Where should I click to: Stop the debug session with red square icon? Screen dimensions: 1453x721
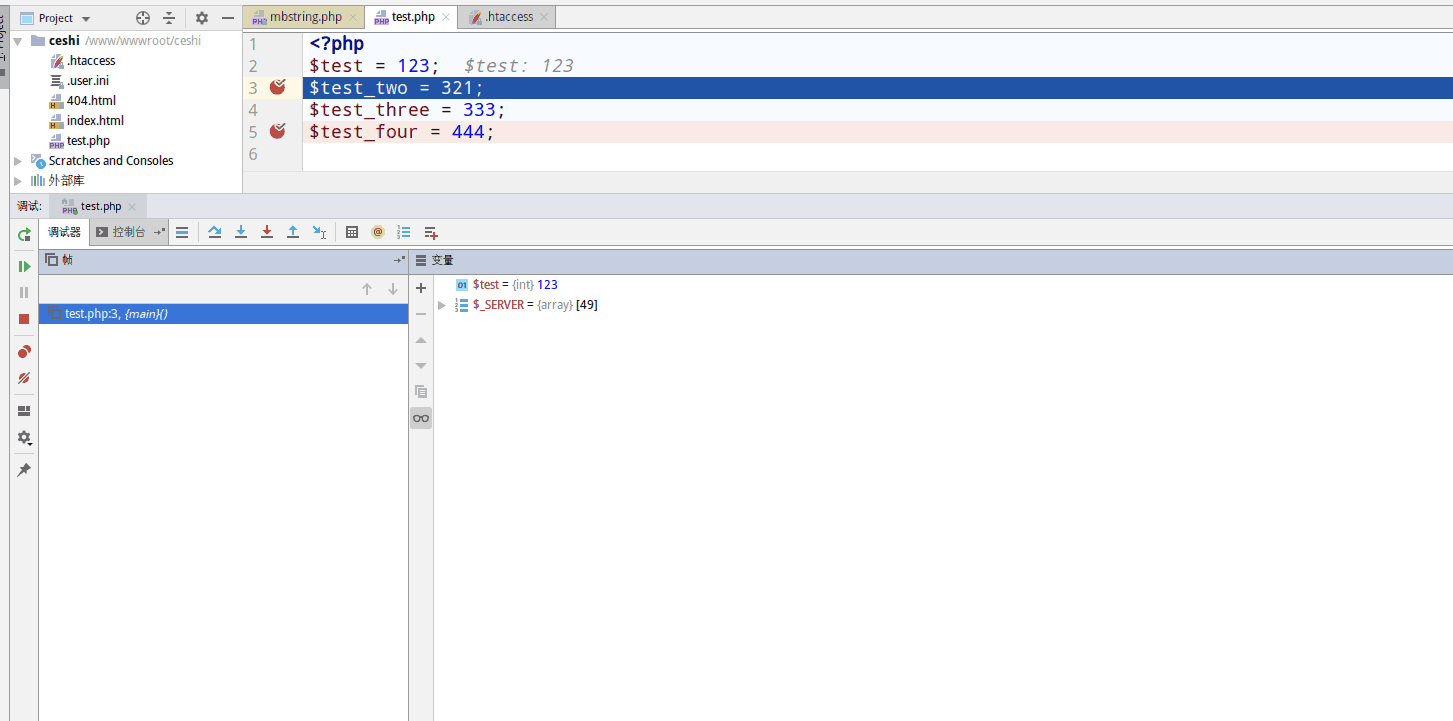[x=24, y=318]
